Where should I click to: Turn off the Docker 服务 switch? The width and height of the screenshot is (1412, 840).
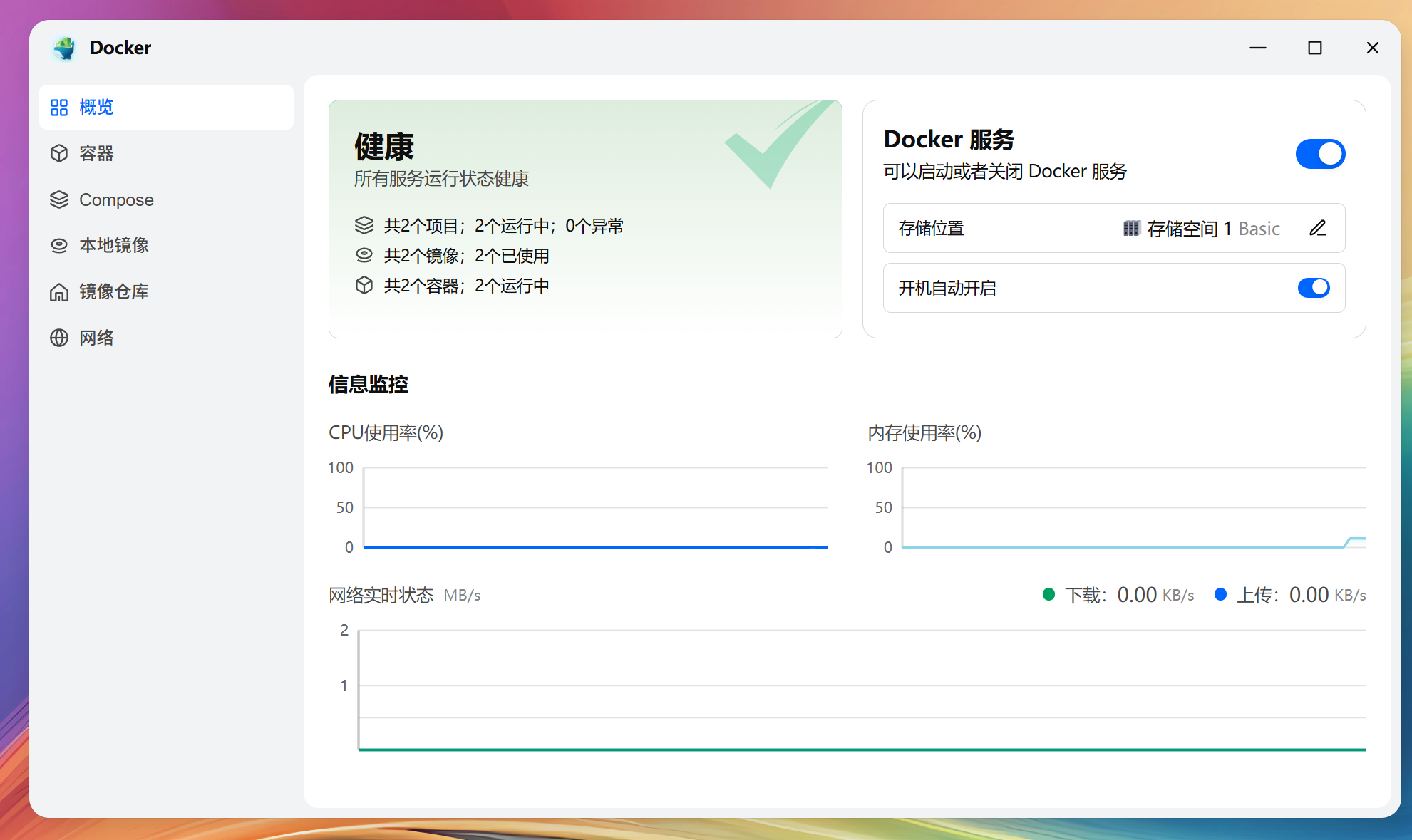pos(1319,154)
